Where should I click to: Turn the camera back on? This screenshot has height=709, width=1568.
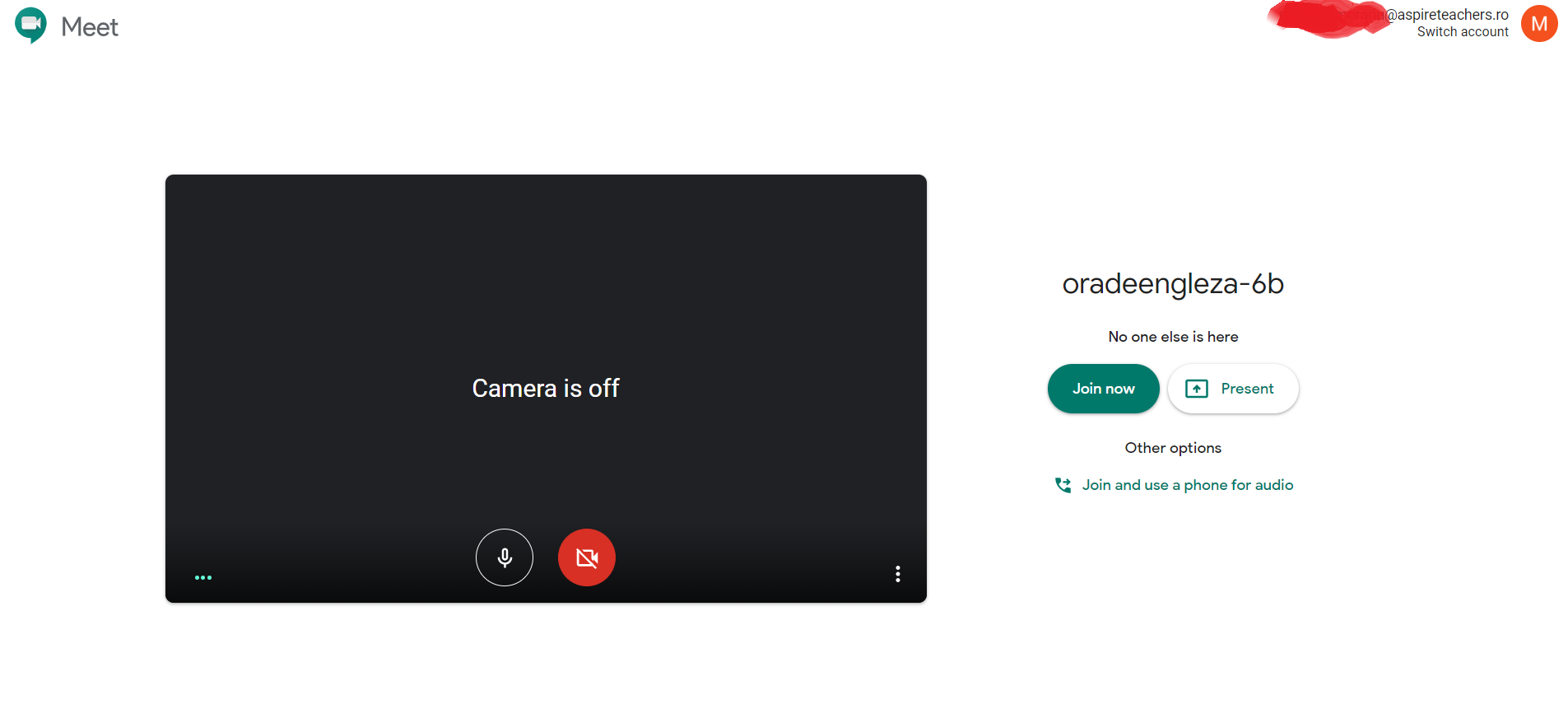point(587,557)
